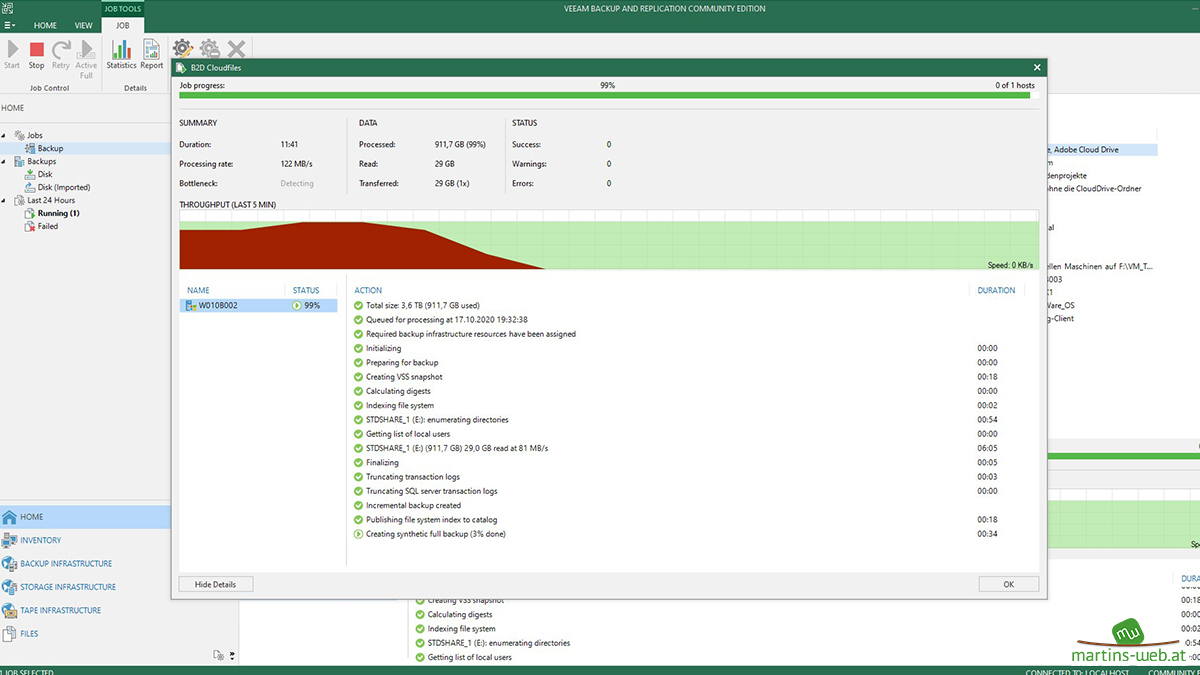
Task: Expand the navigation pane overflow chevron
Action: coord(232,657)
